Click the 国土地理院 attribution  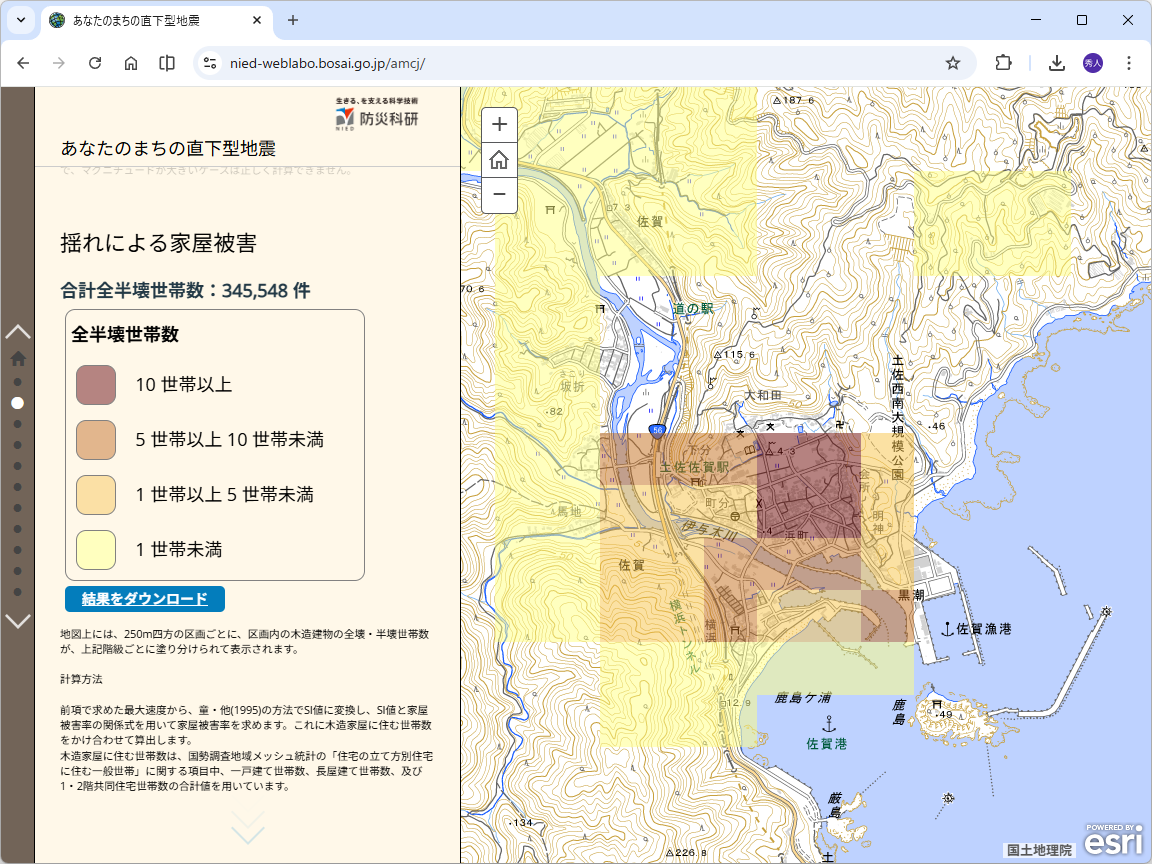(x=1040, y=850)
